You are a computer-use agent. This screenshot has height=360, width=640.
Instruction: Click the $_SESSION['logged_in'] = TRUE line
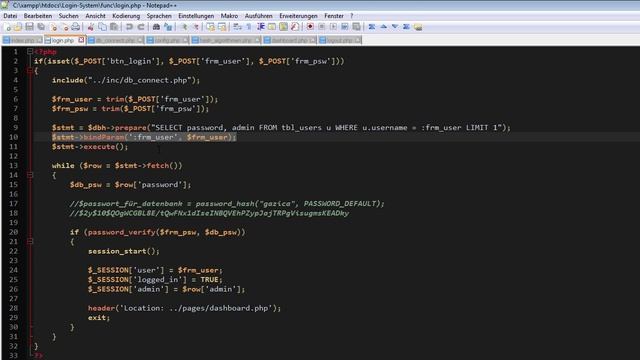pyautogui.click(x=155, y=280)
